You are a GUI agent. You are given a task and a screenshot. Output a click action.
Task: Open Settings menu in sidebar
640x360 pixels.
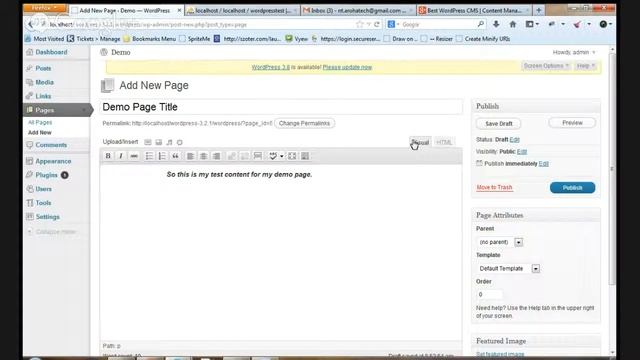coord(47,217)
